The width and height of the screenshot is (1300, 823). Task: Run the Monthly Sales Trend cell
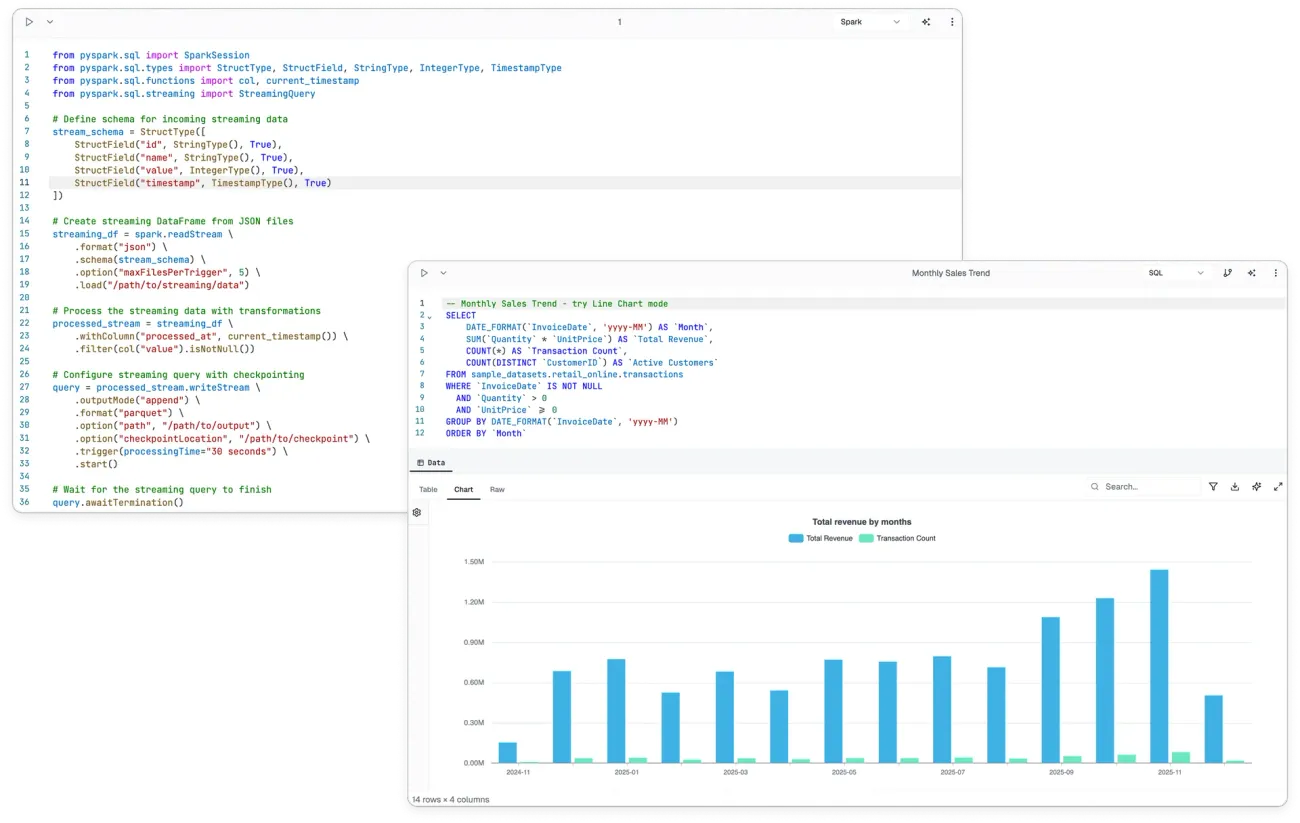coord(424,273)
